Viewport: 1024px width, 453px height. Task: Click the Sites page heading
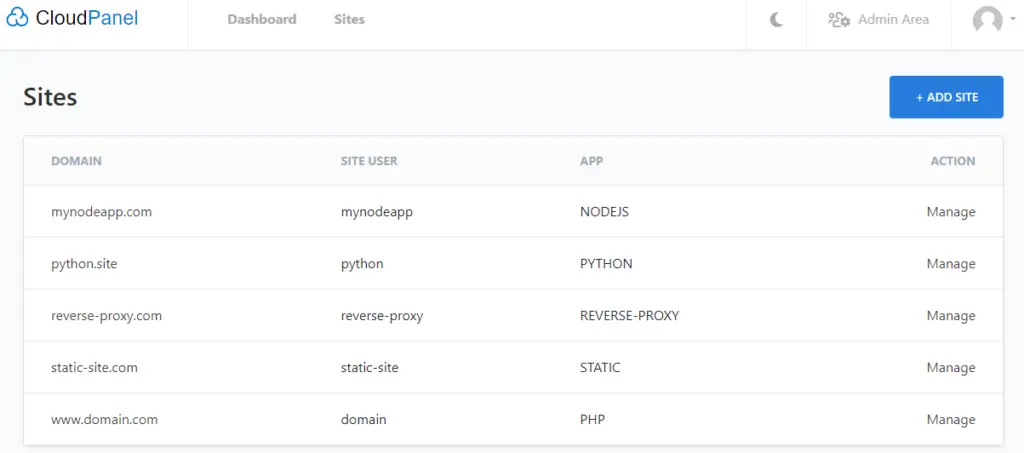[x=50, y=97]
